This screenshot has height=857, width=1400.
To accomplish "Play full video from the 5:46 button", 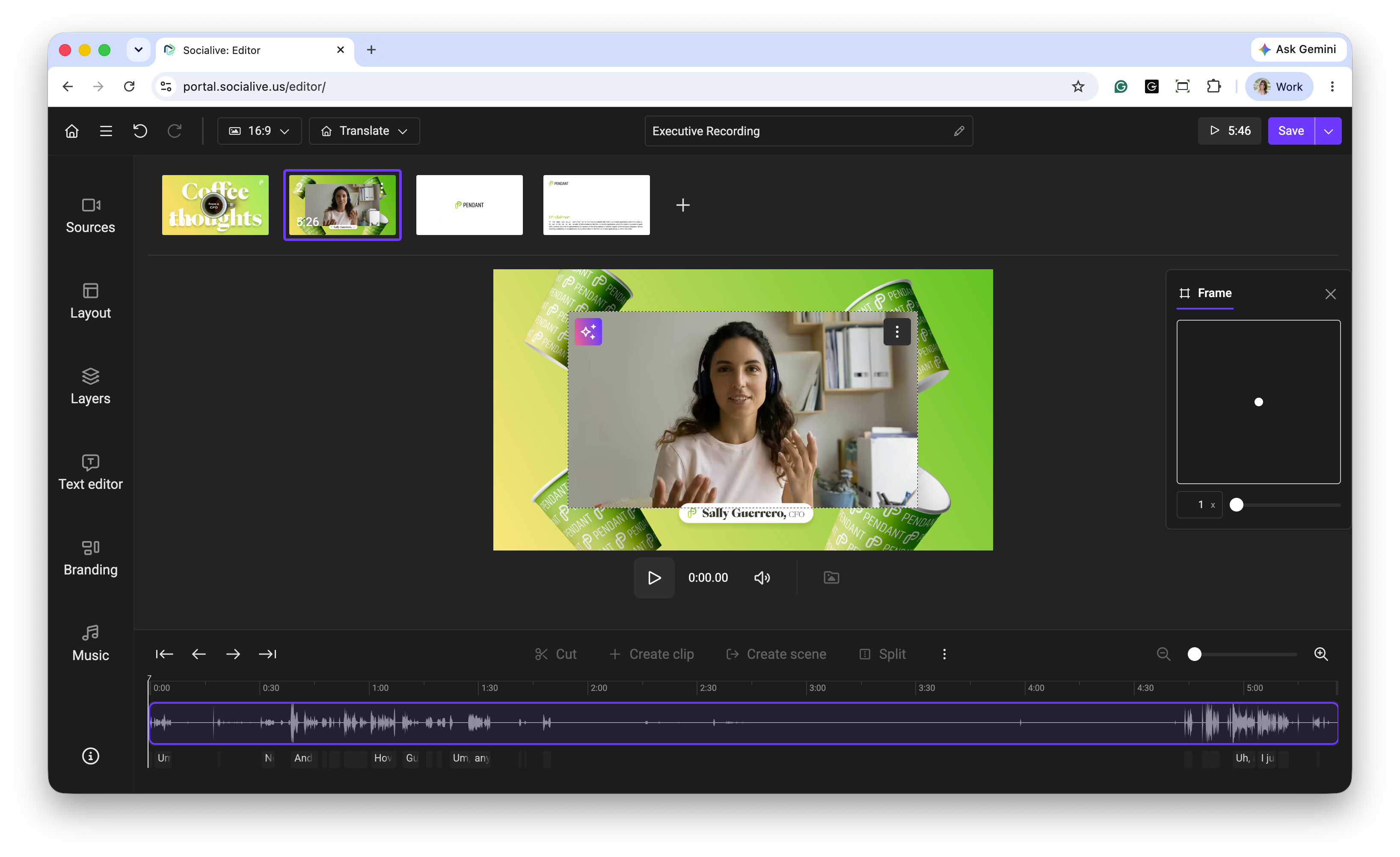I will click(1230, 131).
